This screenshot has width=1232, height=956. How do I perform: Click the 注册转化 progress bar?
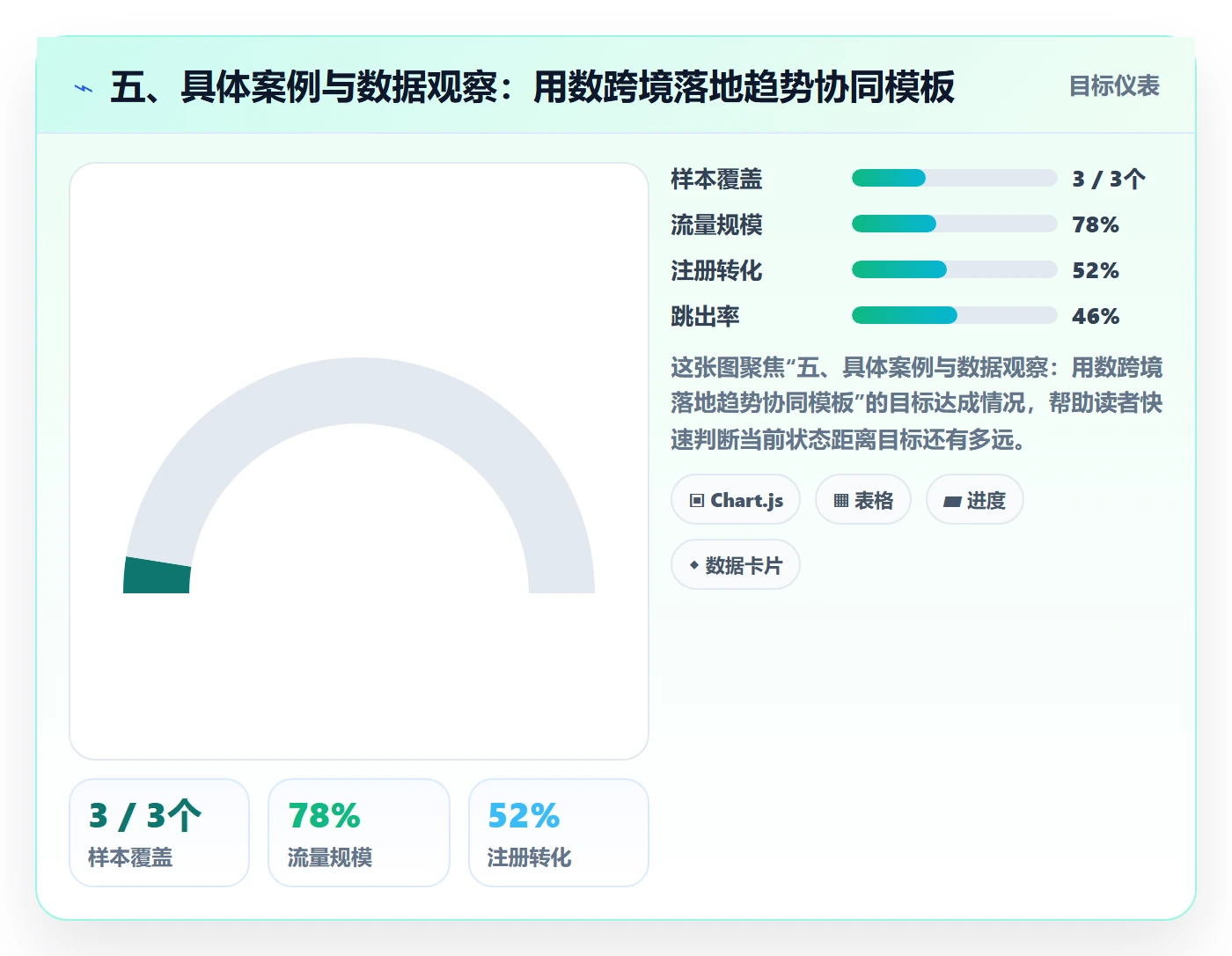pyautogui.click(x=955, y=269)
